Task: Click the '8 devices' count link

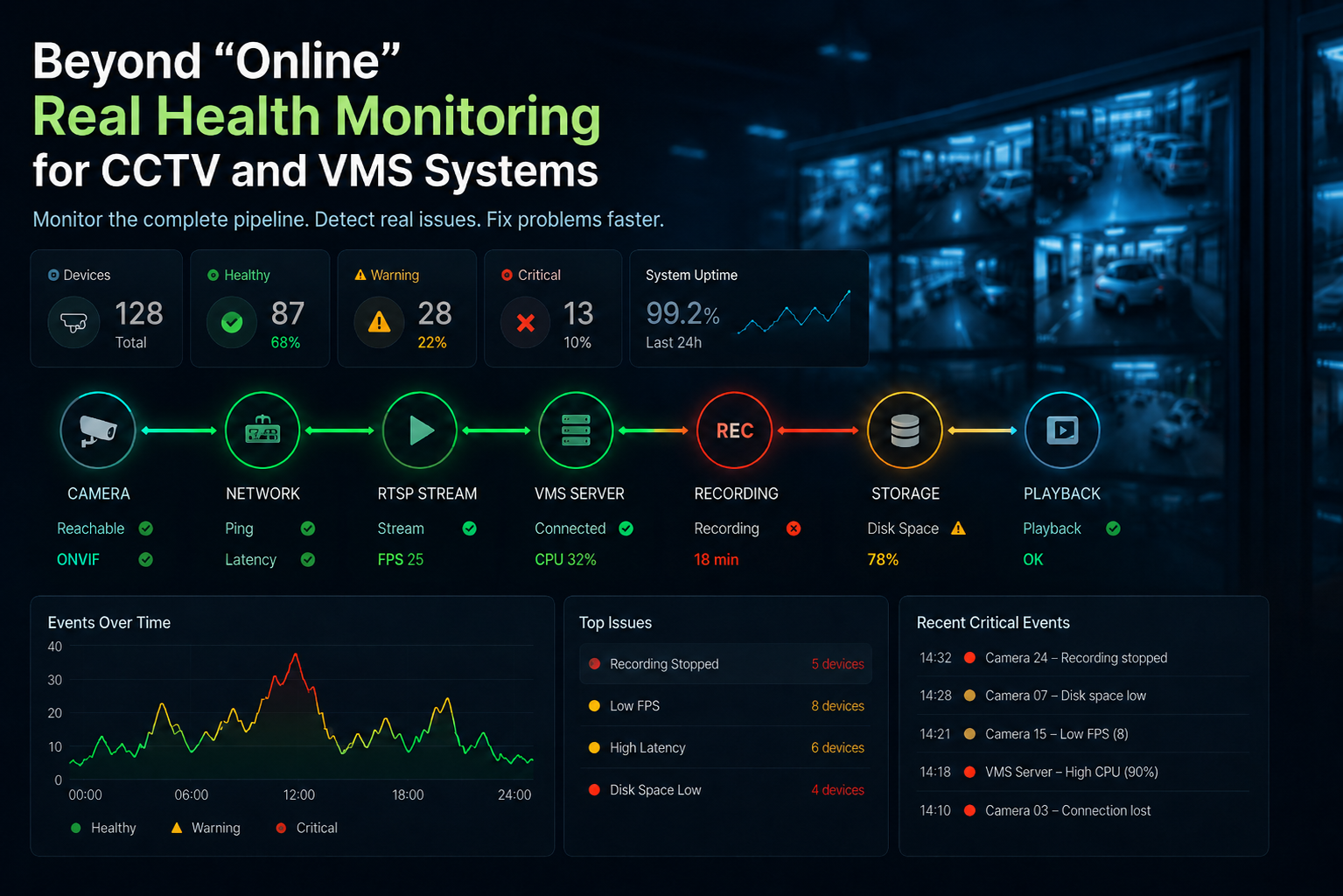Action: click(837, 706)
